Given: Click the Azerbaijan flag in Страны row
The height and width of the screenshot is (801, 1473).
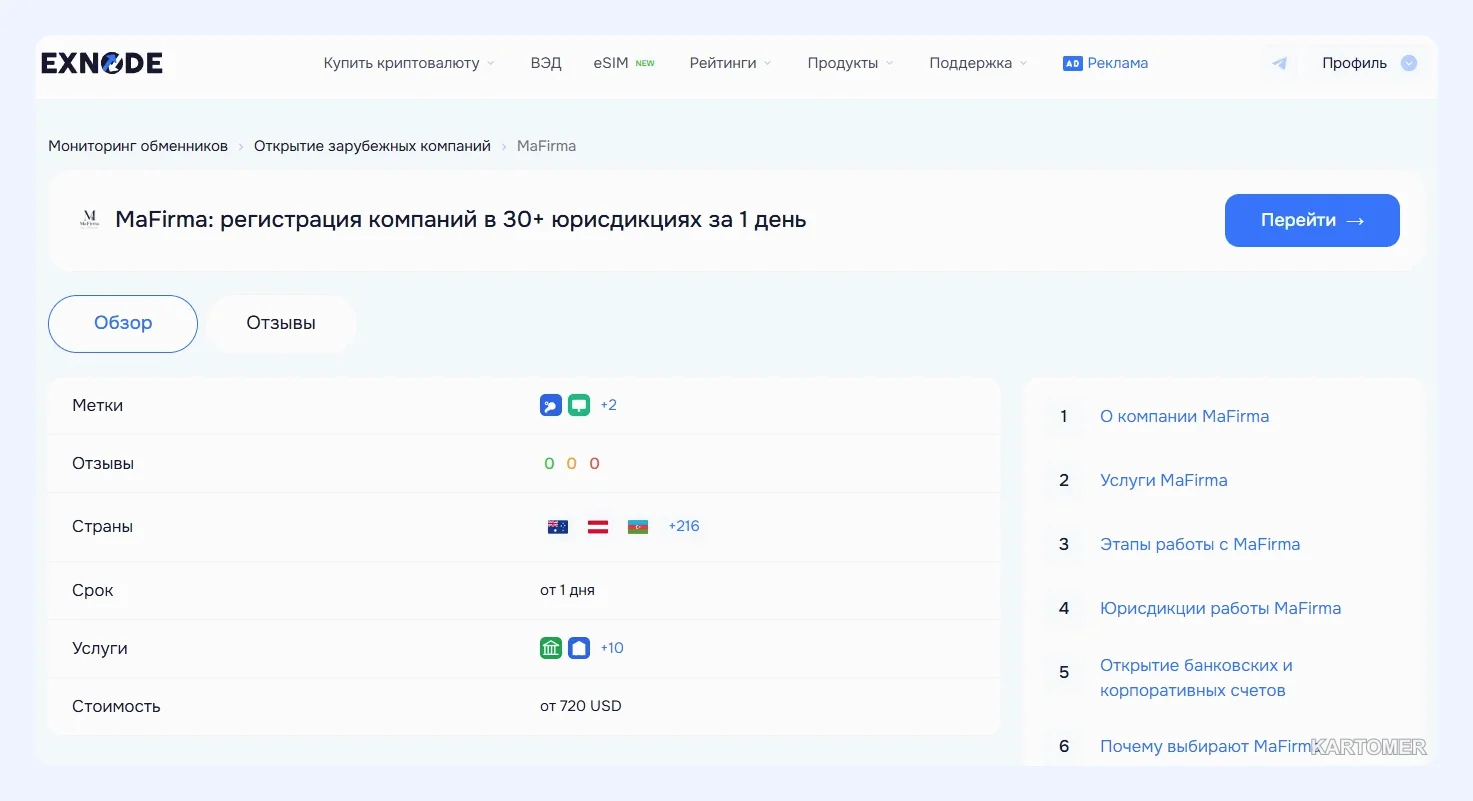Looking at the screenshot, I should [638, 527].
